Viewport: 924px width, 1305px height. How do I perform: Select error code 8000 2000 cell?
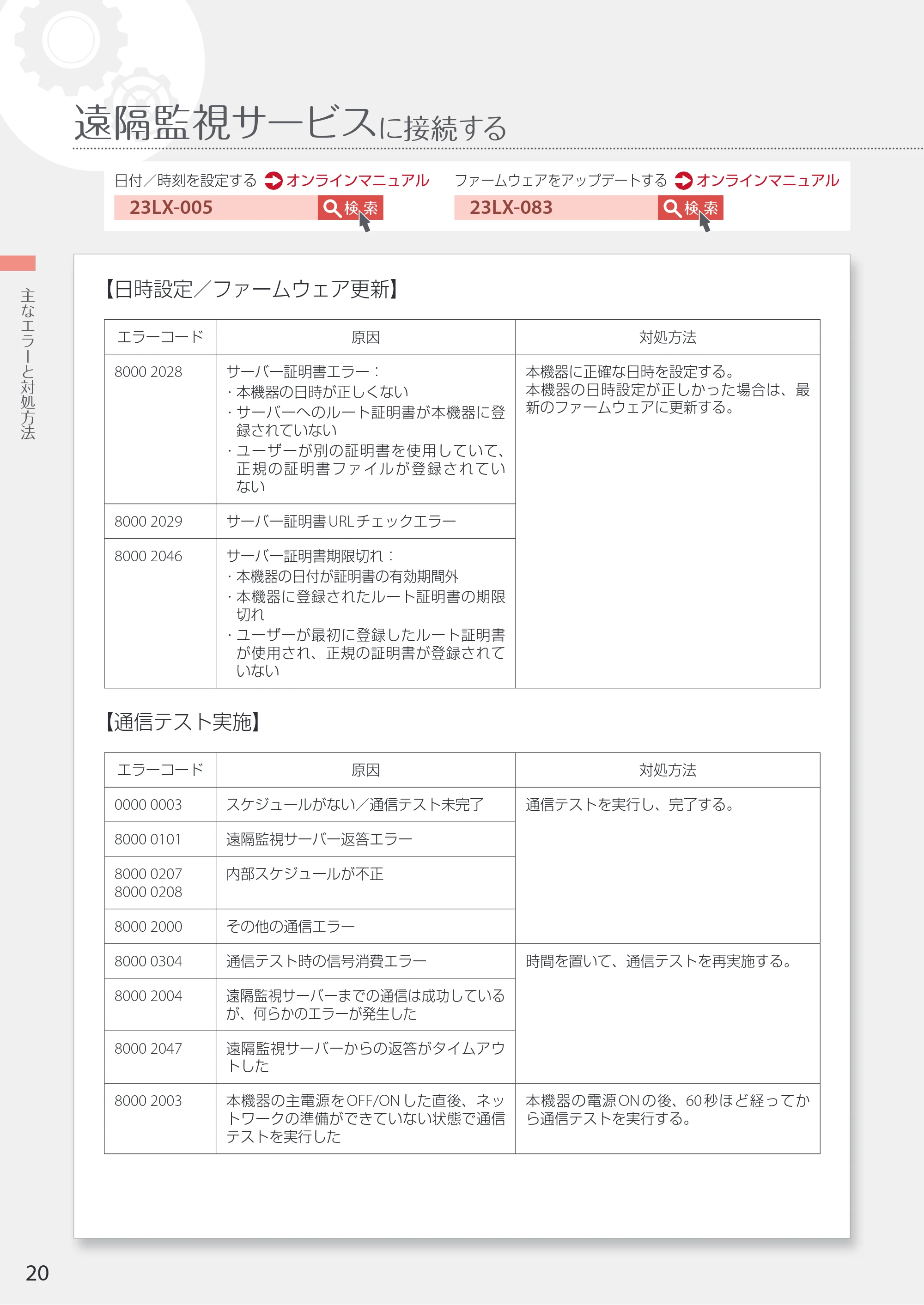pyautogui.click(x=160, y=926)
